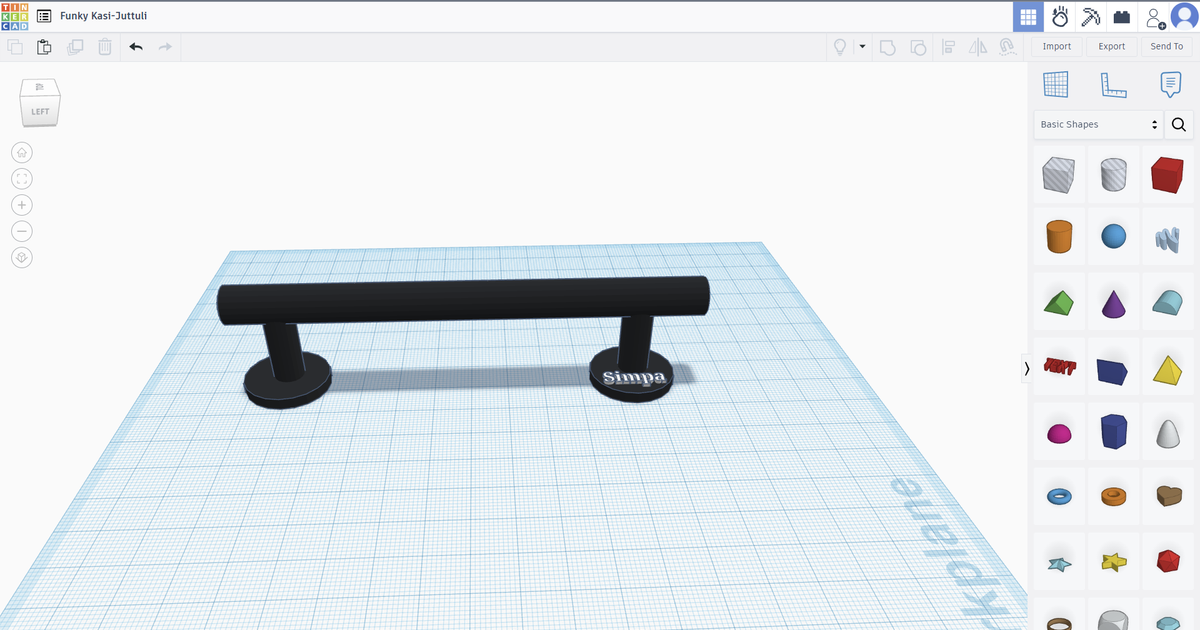Screen dimensions: 1200x630
Task: Click the Import button
Action: [1056, 46]
